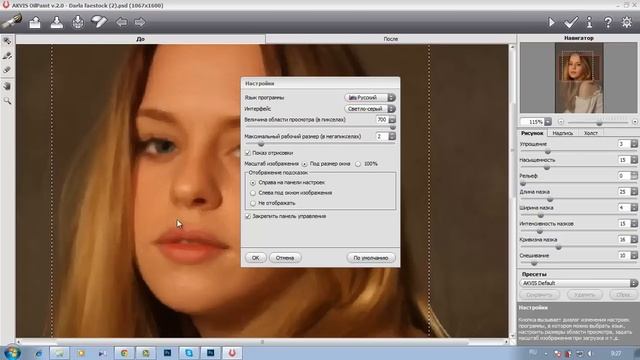Click navigator zoom-out minus icon
The width and height of the screenshot is (640, 360).
(x=561, y=122)
